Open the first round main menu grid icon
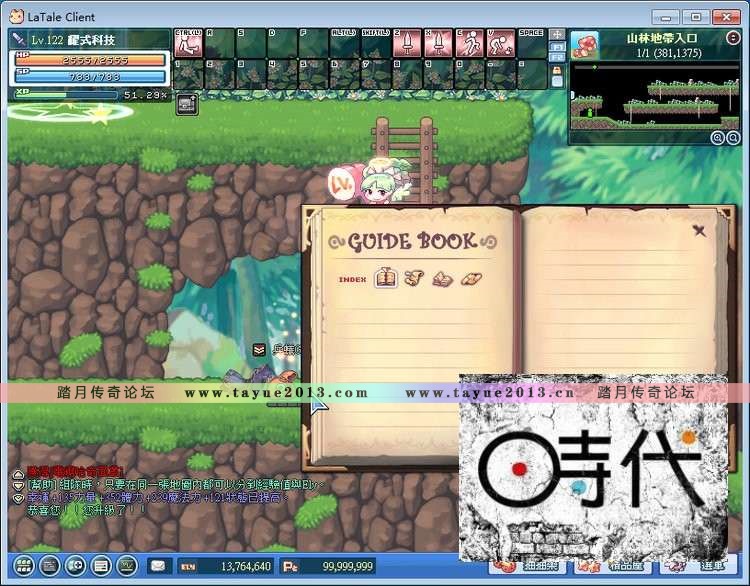This screenshot has height=586, width=750. (x=23, y=566)
